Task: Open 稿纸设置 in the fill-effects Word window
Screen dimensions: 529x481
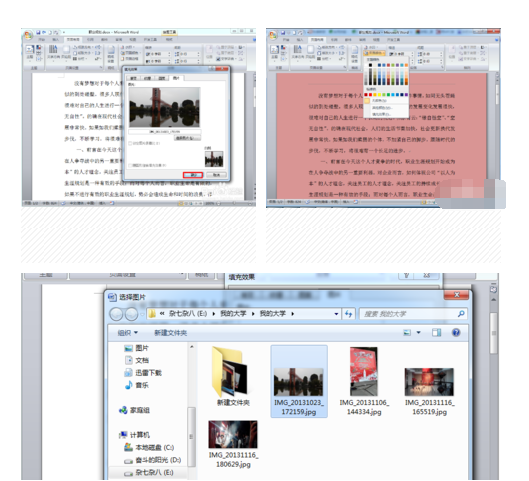Action: [111, 54]
